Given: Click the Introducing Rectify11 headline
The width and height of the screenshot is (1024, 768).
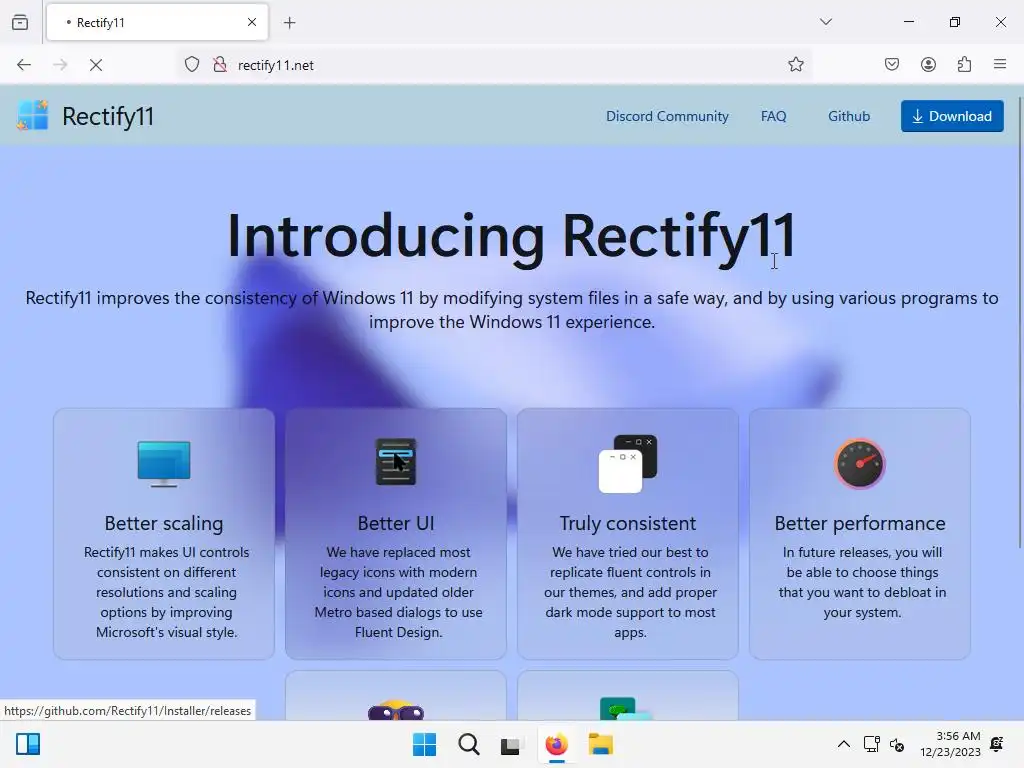Looking at the screenshot, I should [511, 237].
